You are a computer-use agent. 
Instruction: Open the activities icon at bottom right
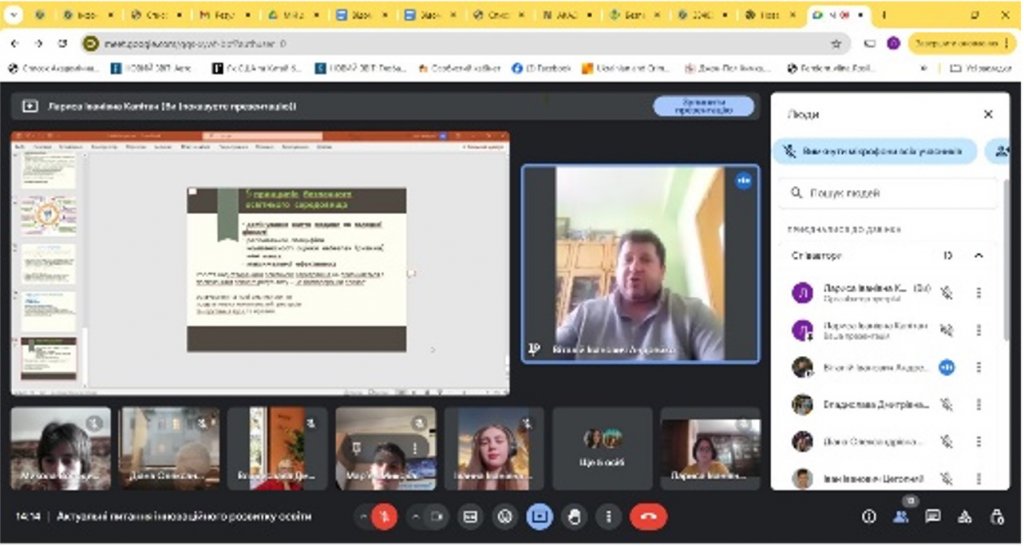point(964,516)
